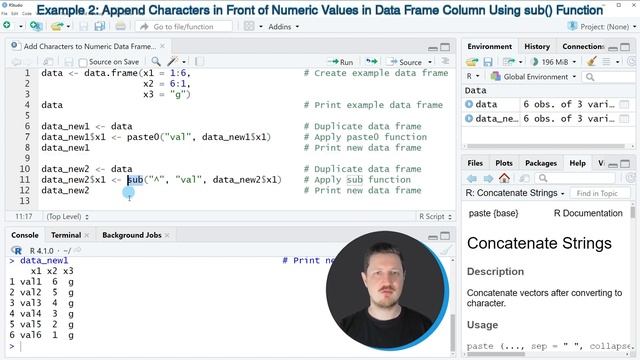Toggle Source on Save checkbox
This screenshot has width=640, height=360.
[83, 62]
